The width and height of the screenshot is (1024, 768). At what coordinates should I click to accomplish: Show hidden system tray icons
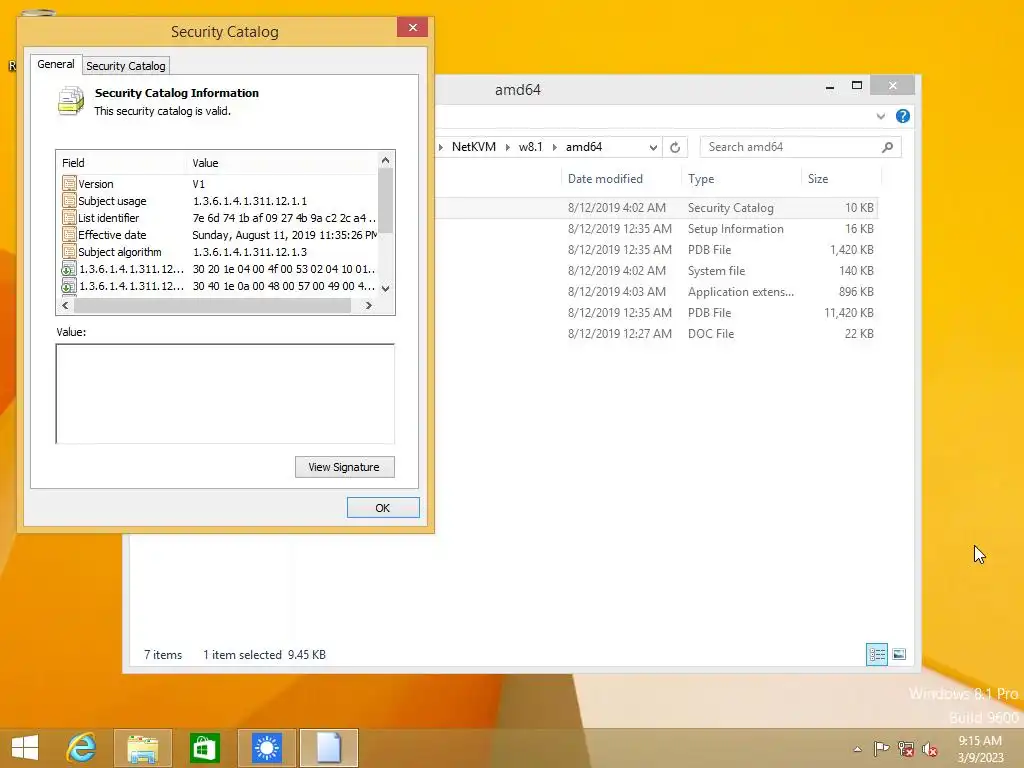coord(857,749)
